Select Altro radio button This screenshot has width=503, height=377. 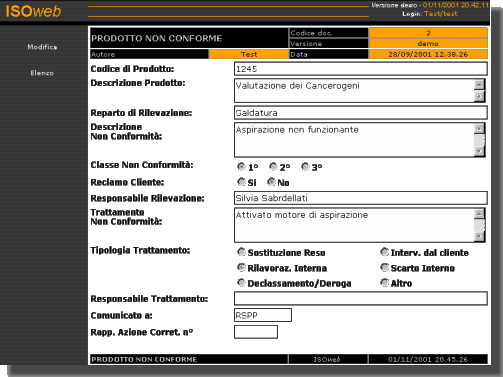click(x=384, y=283)
